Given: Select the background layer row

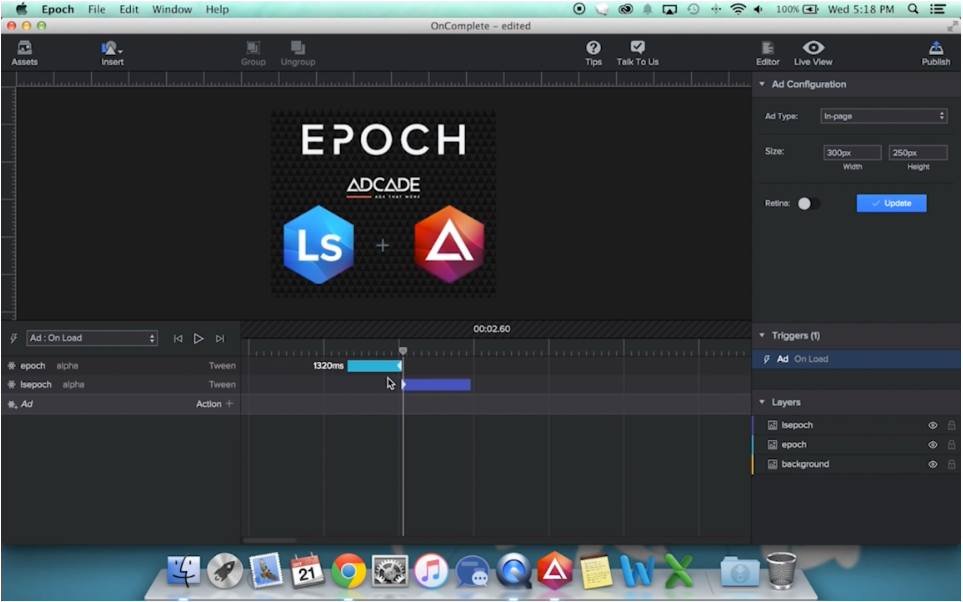Looking at the screenshot, I should pos(856,464).
